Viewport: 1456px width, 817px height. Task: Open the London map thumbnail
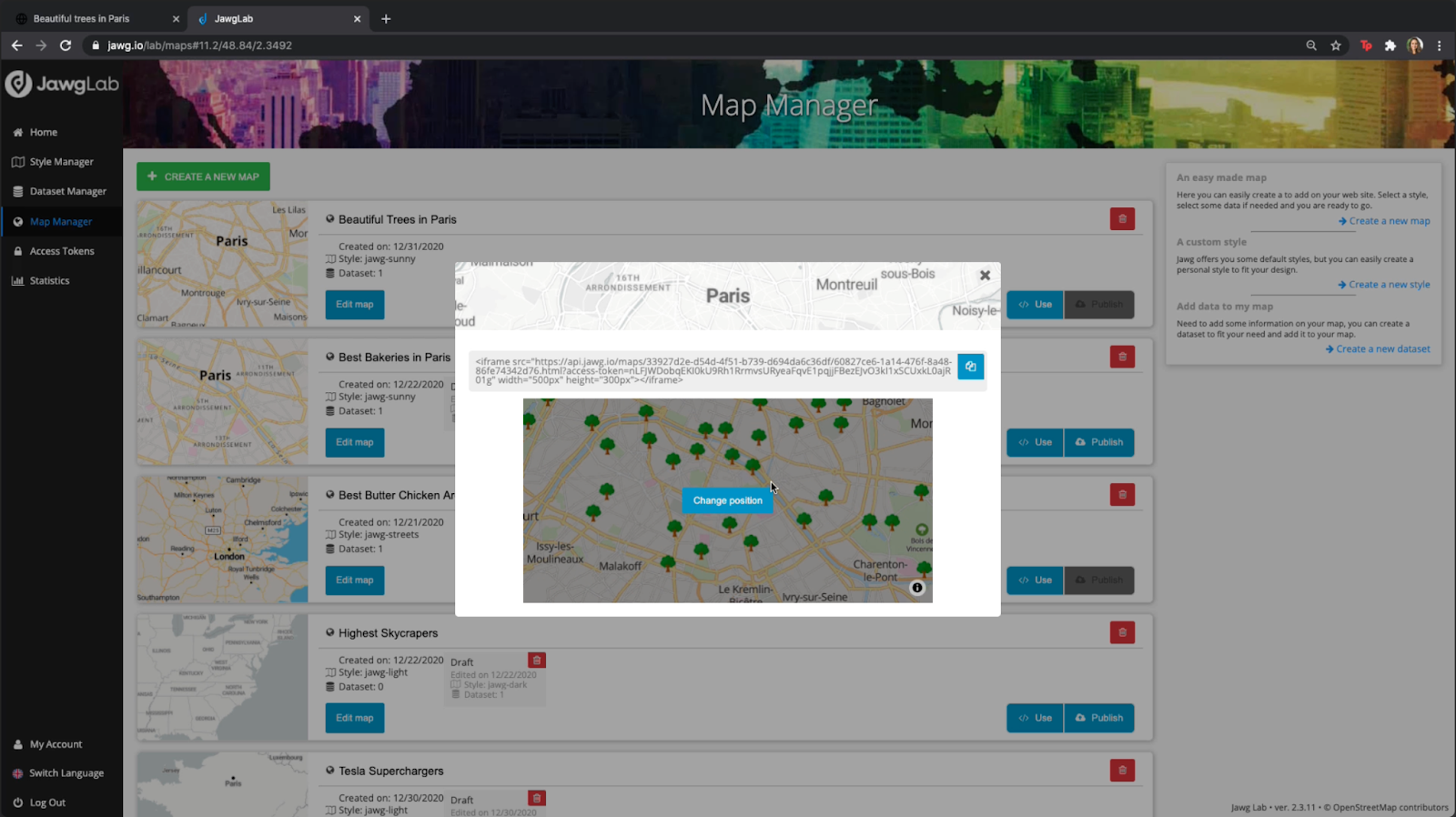coord(222,540)
